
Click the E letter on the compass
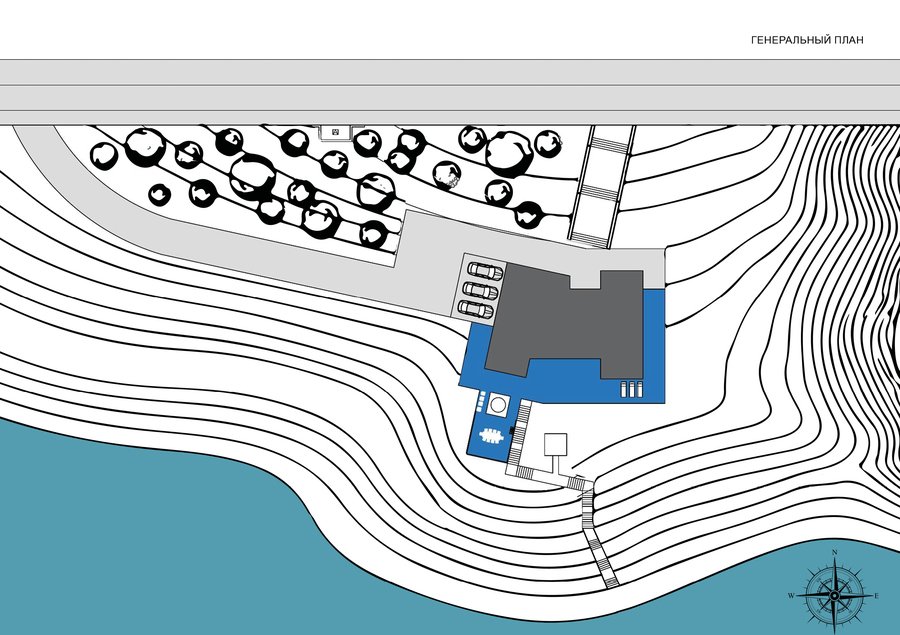[876, 596]
